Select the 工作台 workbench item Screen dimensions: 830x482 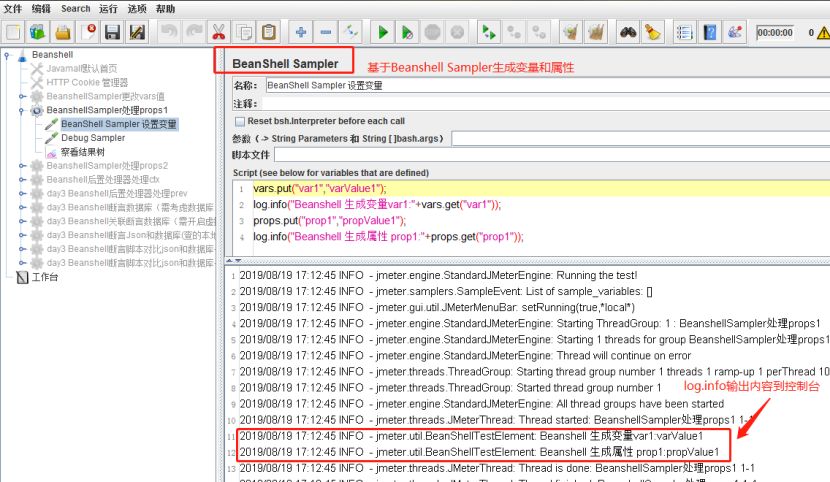45,277
